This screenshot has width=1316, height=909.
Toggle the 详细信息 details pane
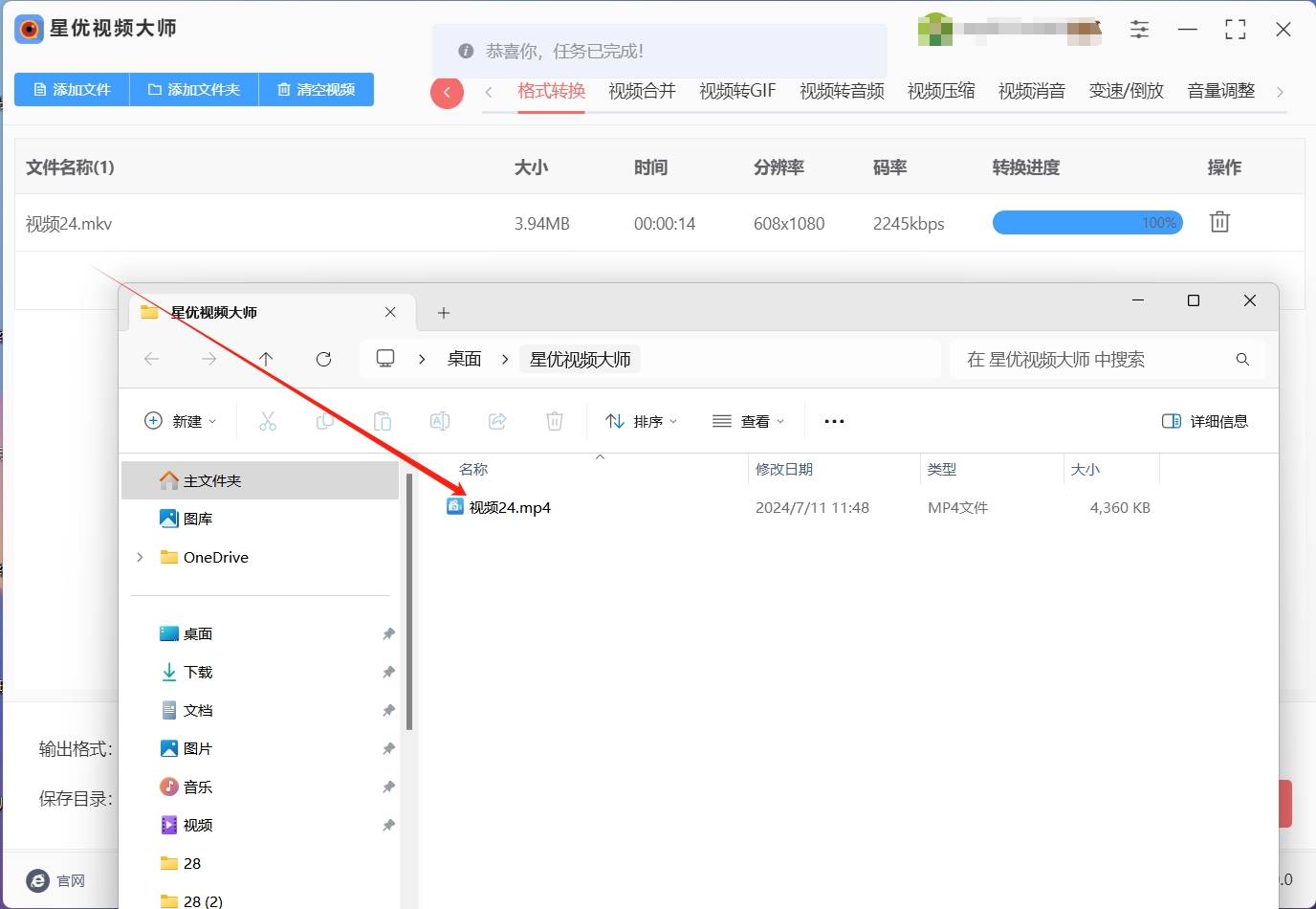coord(1205,421)
